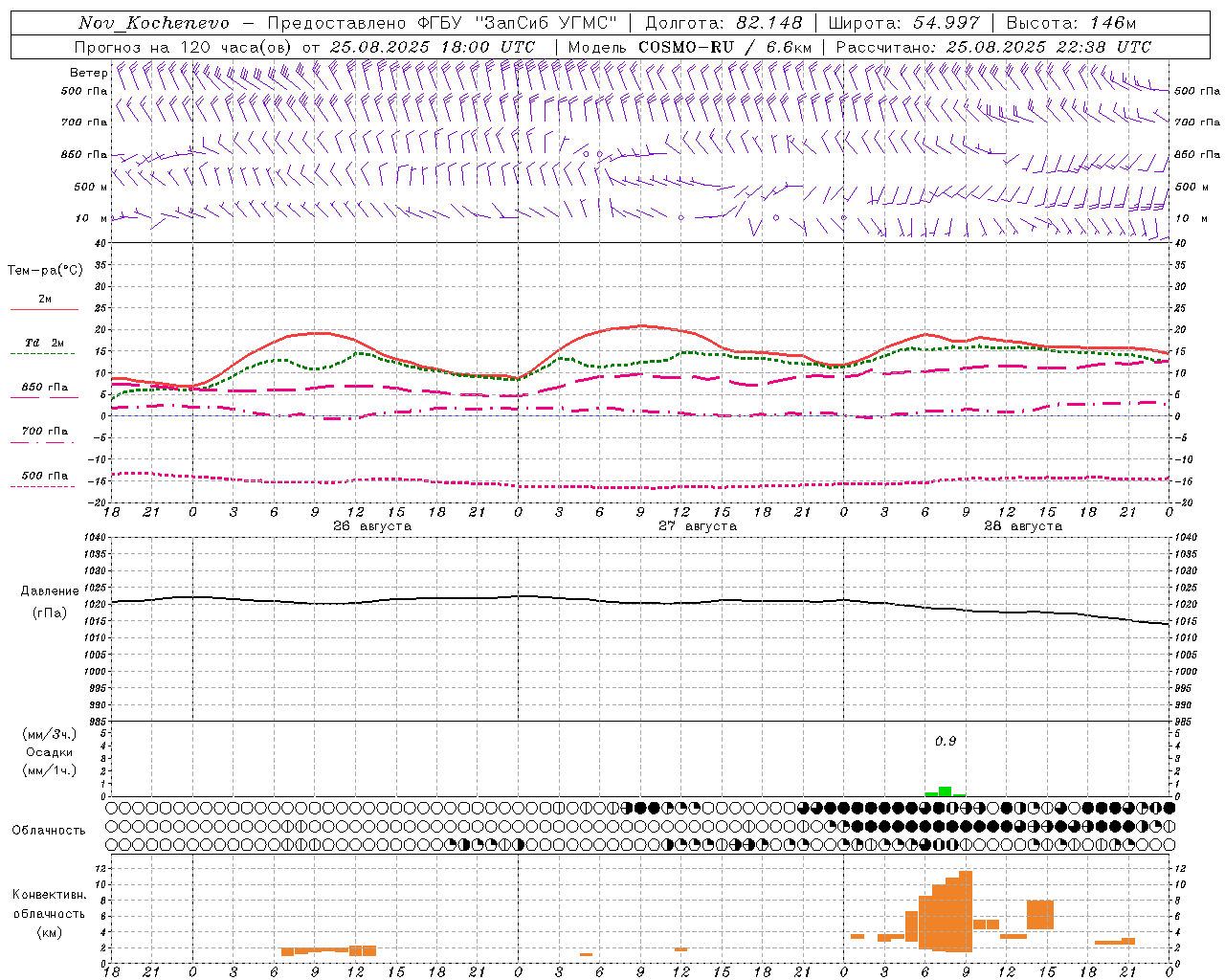Click the Конвективн. convective cloud label
Screen dimensions: 1225x980
click(x=49, y=895)
